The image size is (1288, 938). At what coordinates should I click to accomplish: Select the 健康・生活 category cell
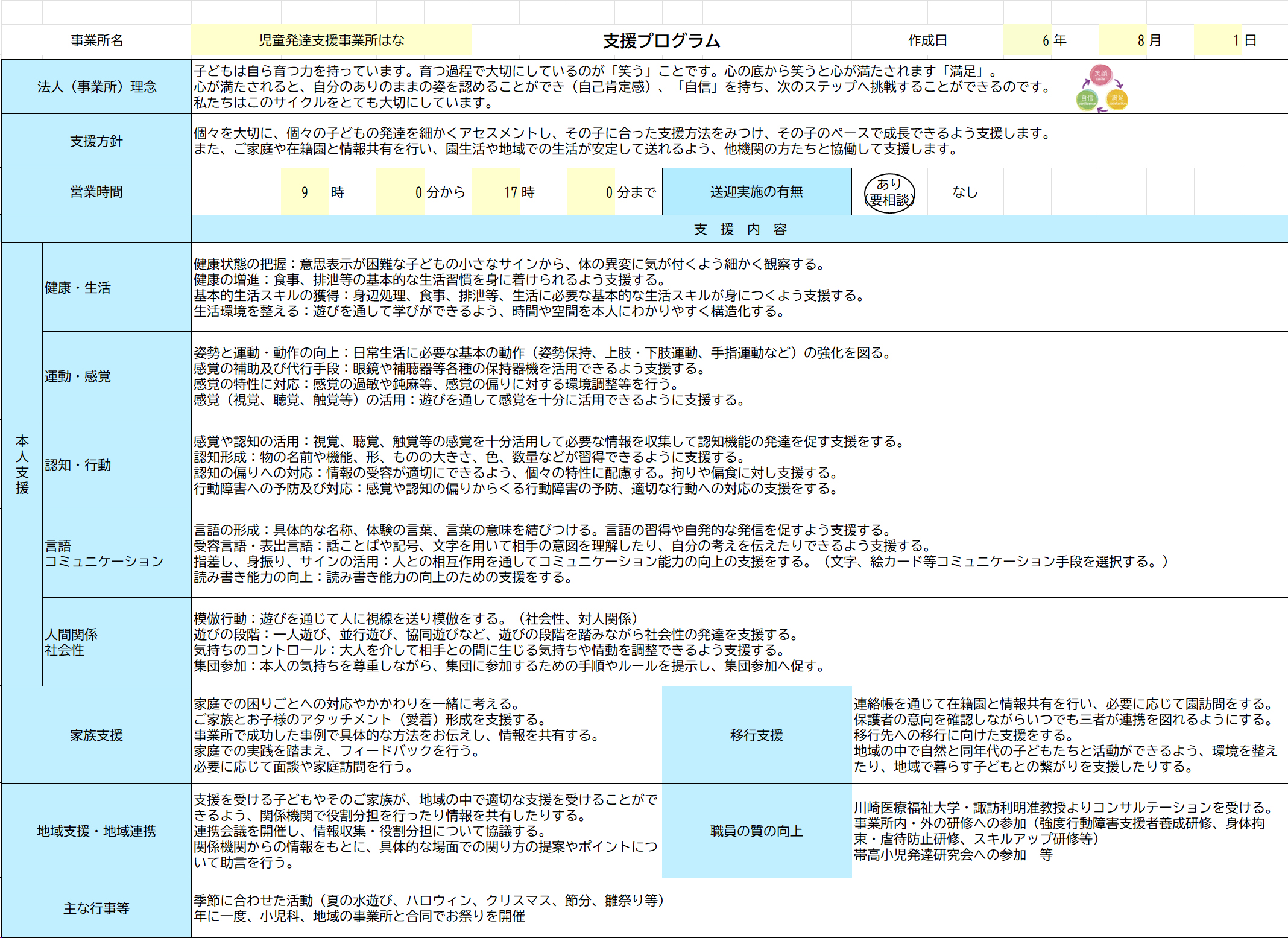pos(117,288)
